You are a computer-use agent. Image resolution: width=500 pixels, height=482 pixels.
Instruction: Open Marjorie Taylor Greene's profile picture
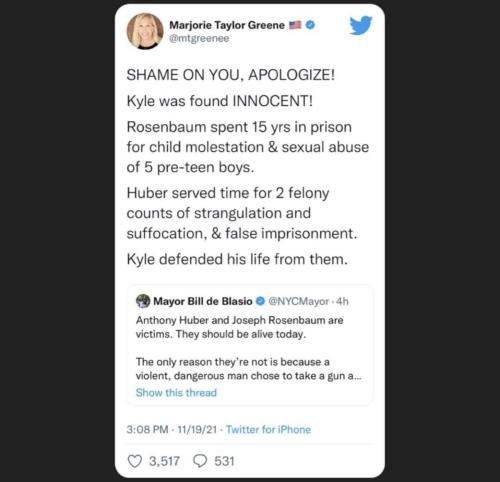(x=145, y=31)
